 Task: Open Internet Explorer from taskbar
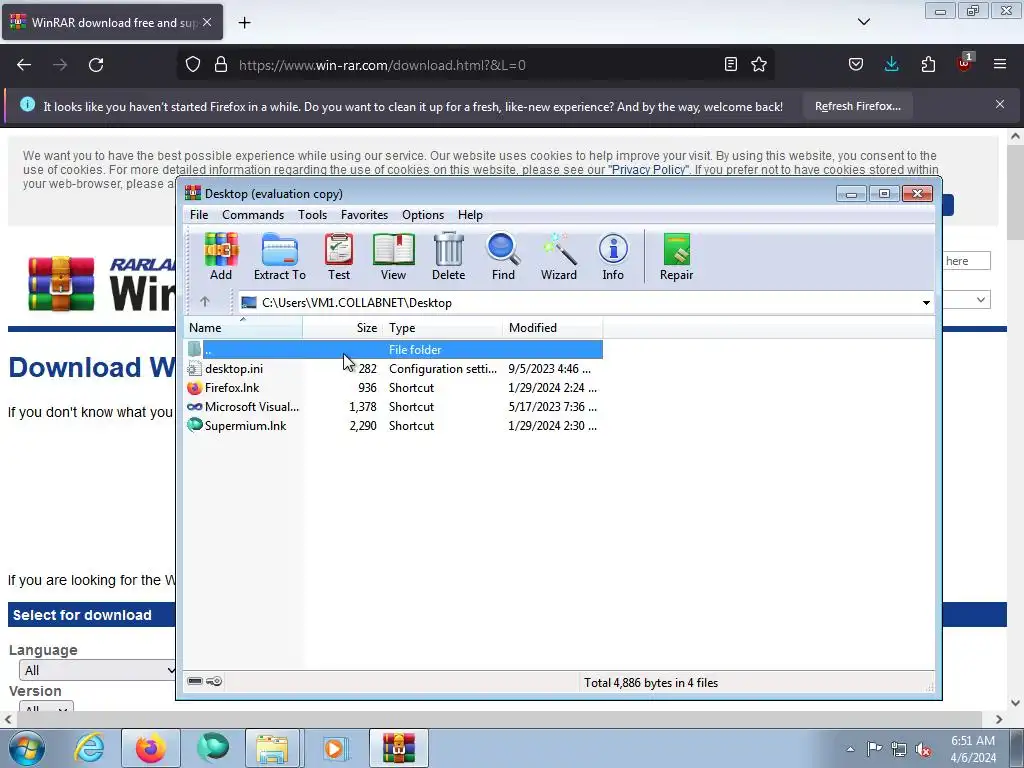(x=89, y=748)
